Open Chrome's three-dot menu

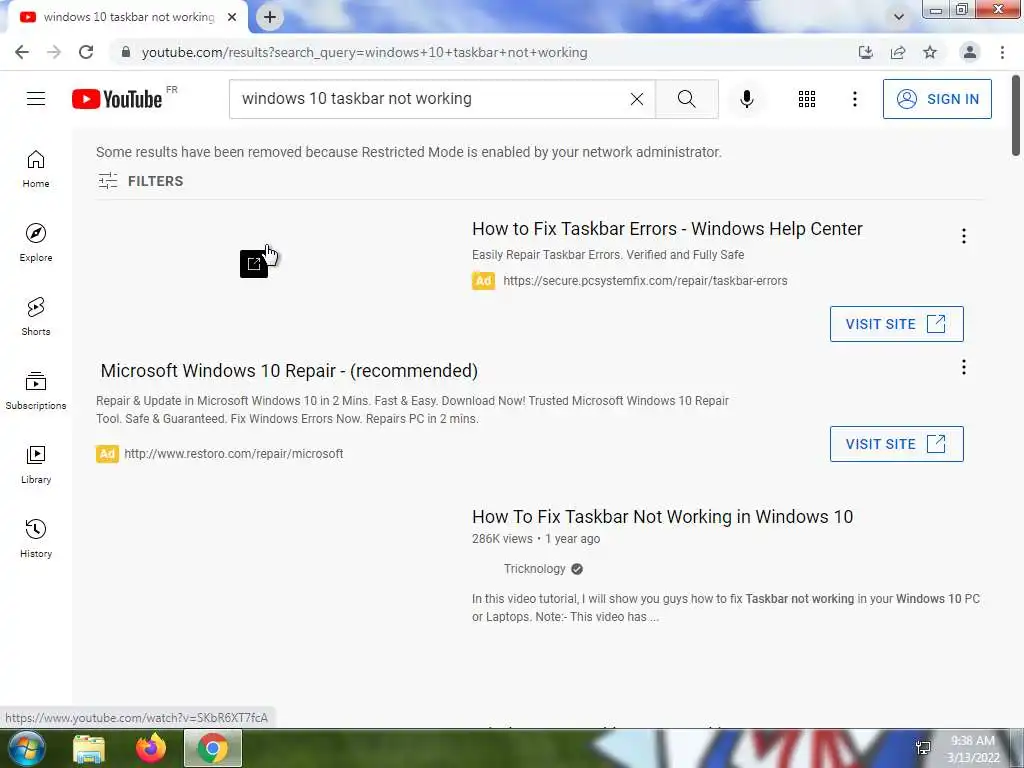click(1002, 52)
